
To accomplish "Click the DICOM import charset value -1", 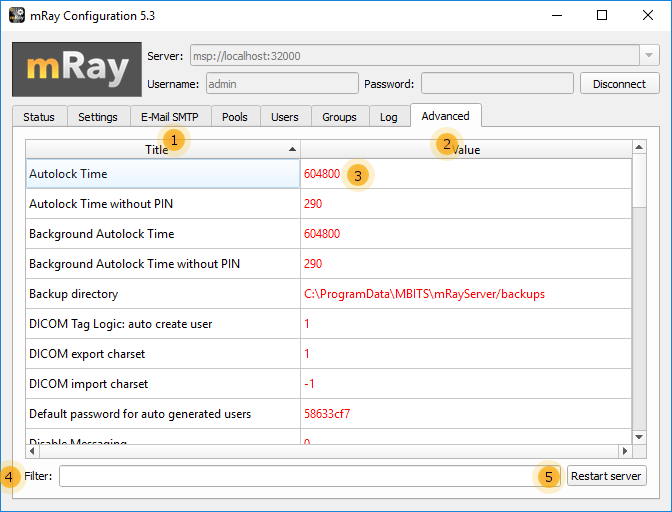I will click(309, 383).
